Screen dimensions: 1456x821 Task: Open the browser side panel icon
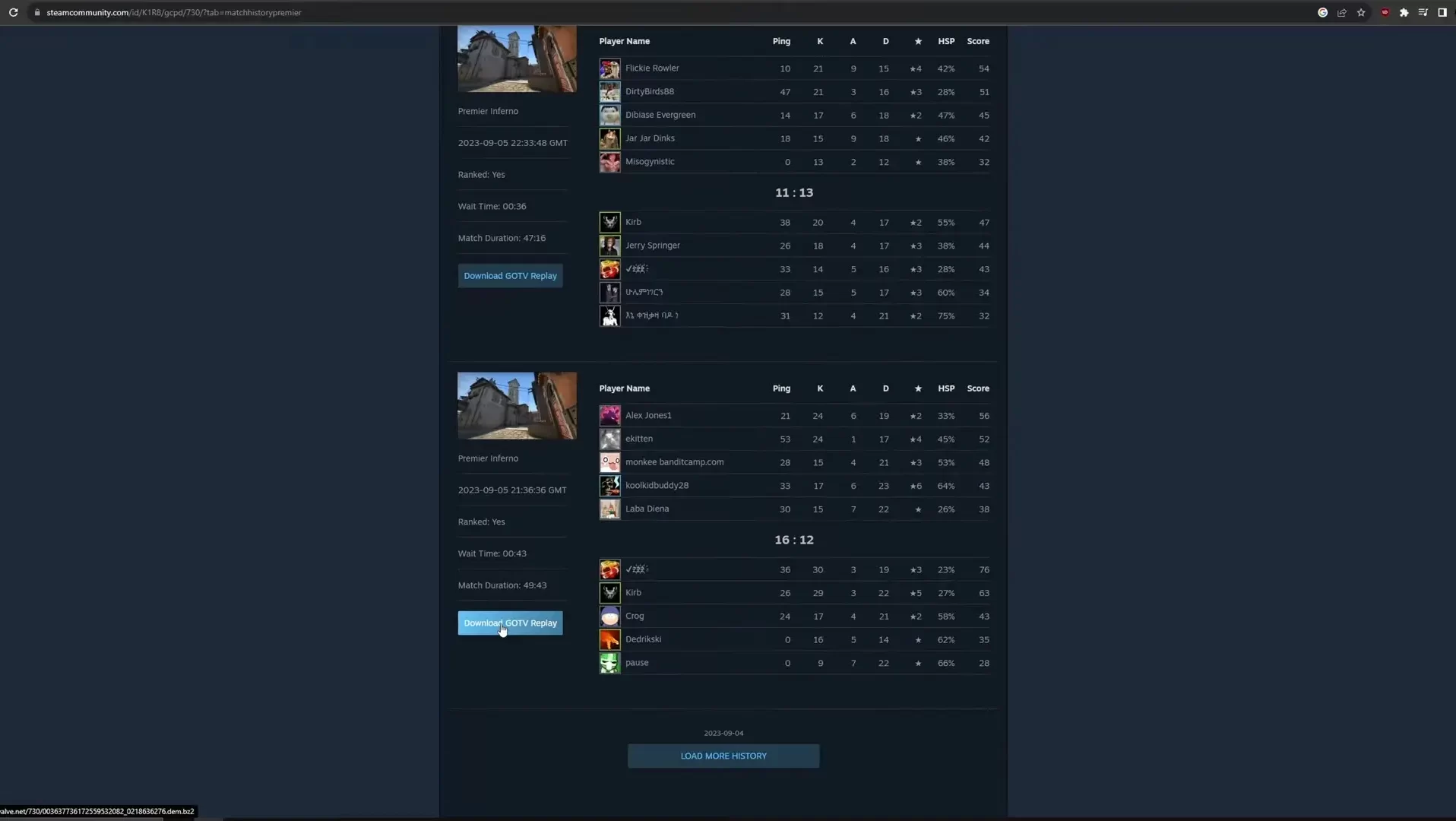(x=1442, y=12)
